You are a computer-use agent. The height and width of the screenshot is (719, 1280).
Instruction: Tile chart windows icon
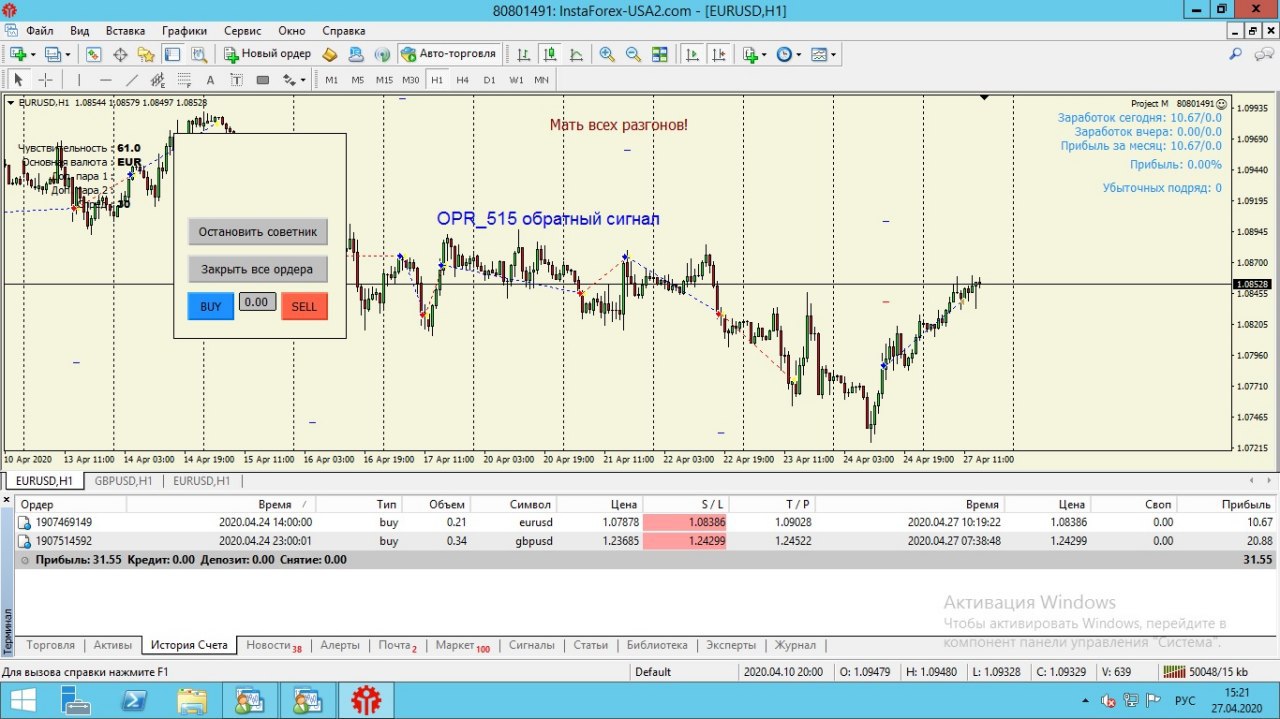point(659,54)
